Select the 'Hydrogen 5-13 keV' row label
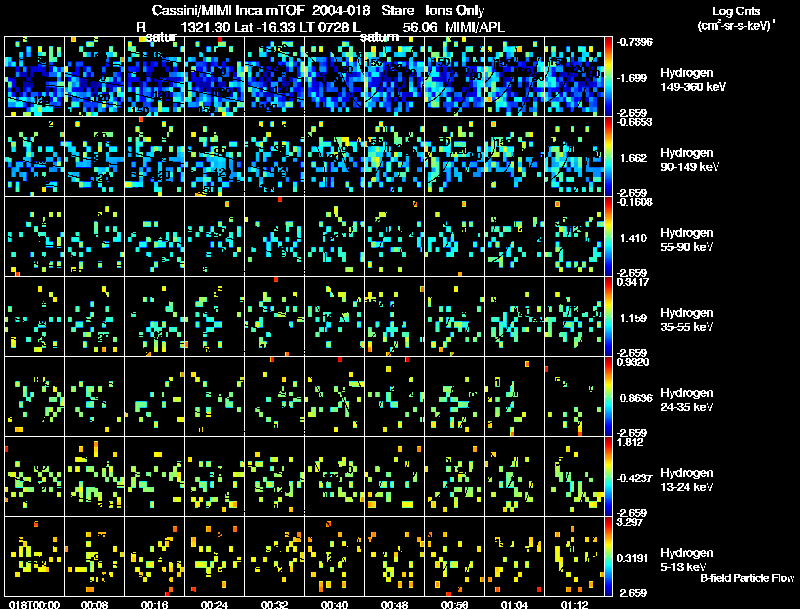Viewport: 800px width, 609px height. point(687,560)
